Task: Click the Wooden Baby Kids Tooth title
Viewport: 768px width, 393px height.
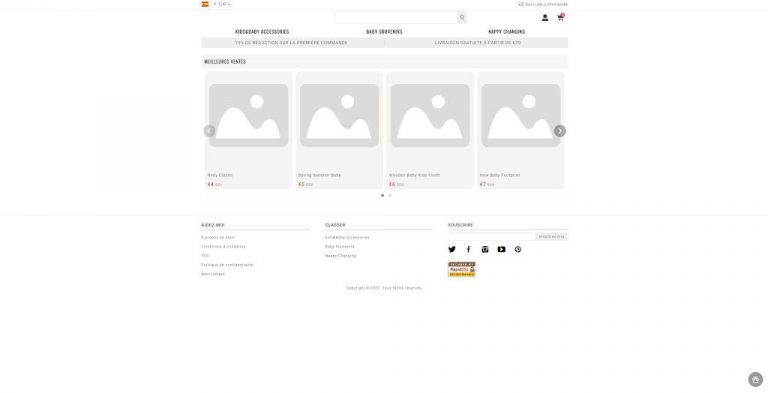Action: click(414, 175)
